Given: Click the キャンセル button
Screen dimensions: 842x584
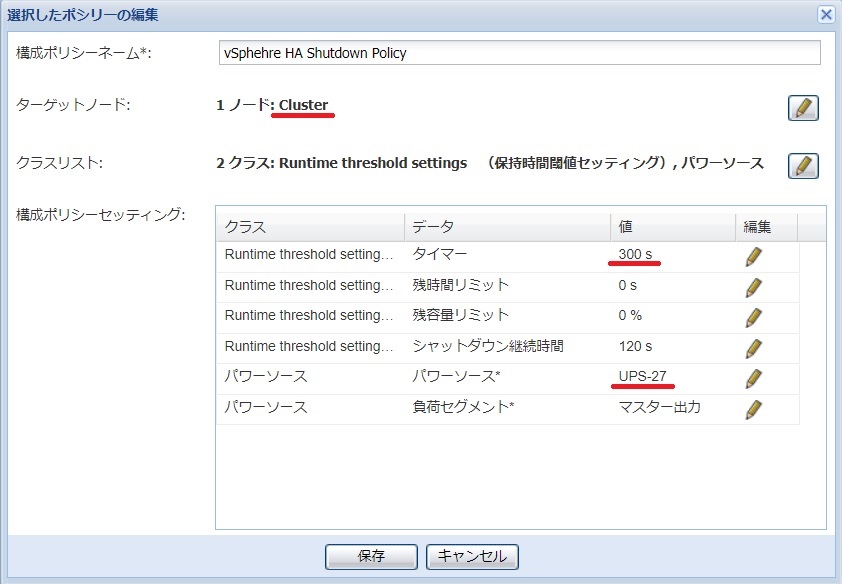Looking at the screenshot, I should pyautogui.click(x=472, y=557).
